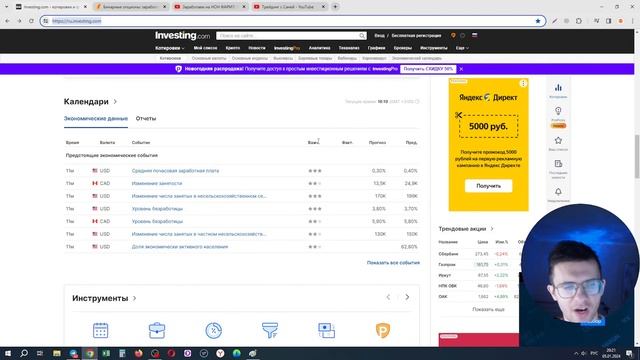Open the CAD unemployment rate event link

tap(157, 221)
